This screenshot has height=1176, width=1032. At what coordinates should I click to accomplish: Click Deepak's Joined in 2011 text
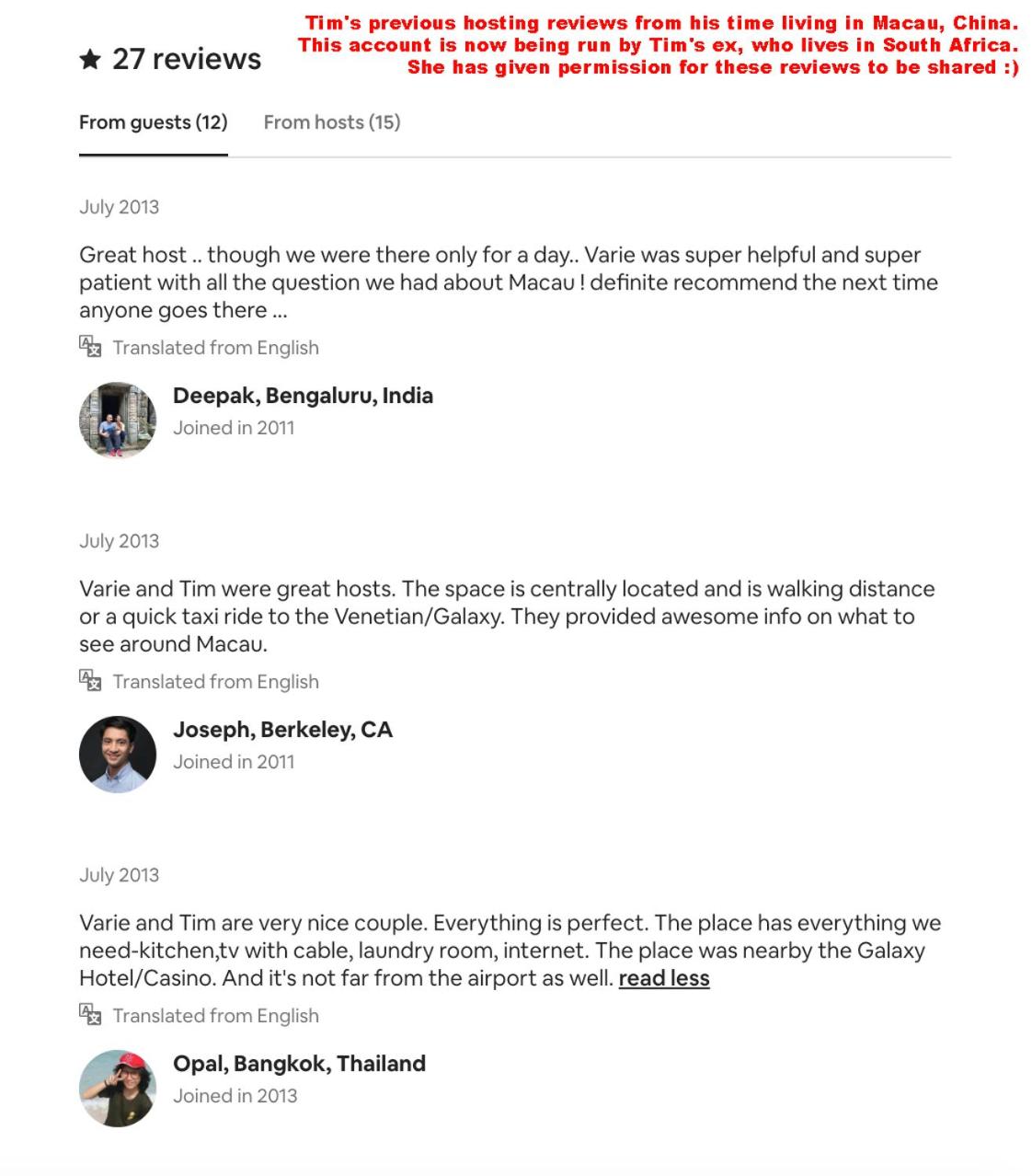[x=234, y=428]
